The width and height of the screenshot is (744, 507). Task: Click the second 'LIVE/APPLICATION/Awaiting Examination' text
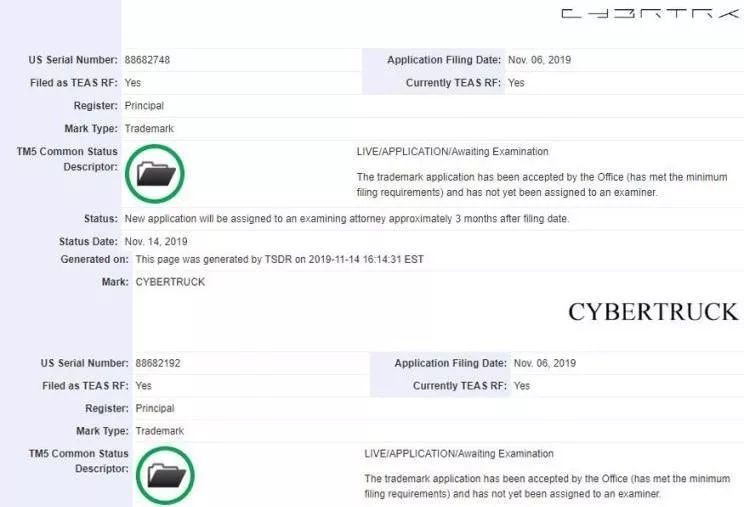coord(459,453)
